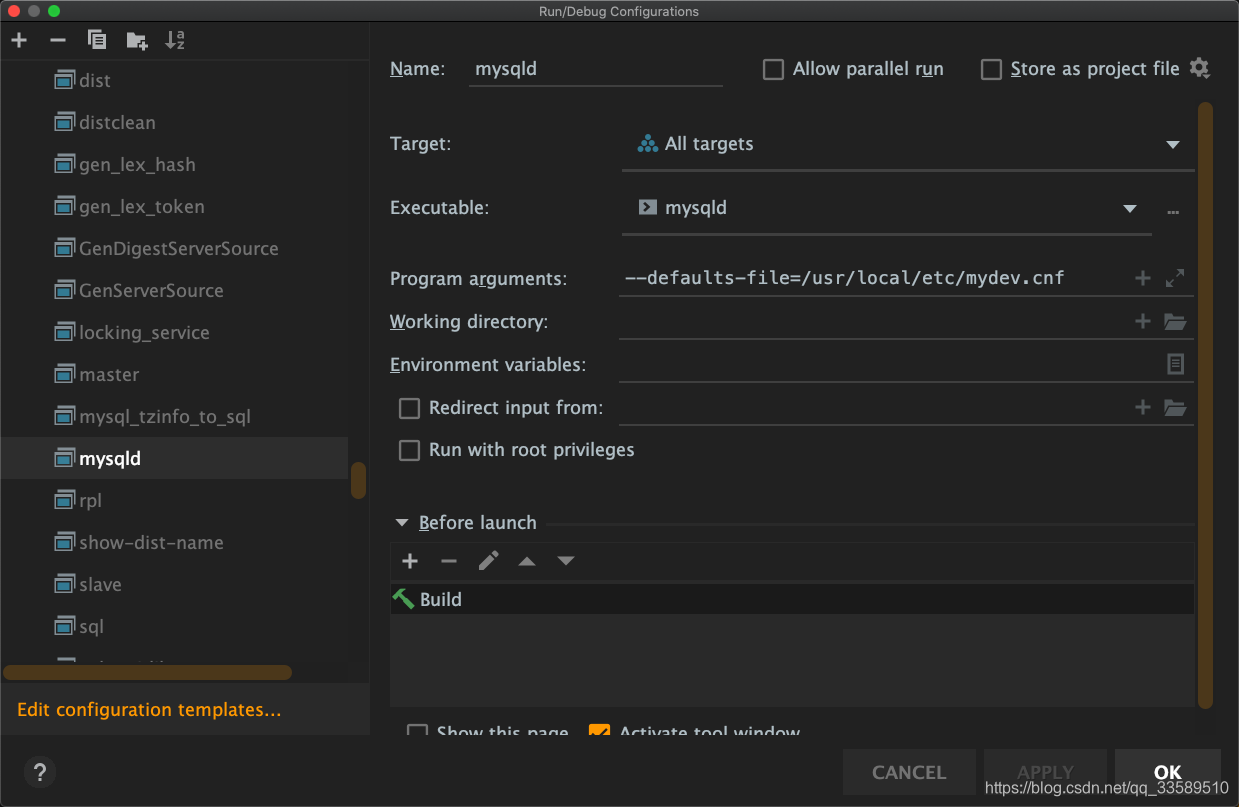Click the settings panel vertical scrollbar

point(1205,404)
